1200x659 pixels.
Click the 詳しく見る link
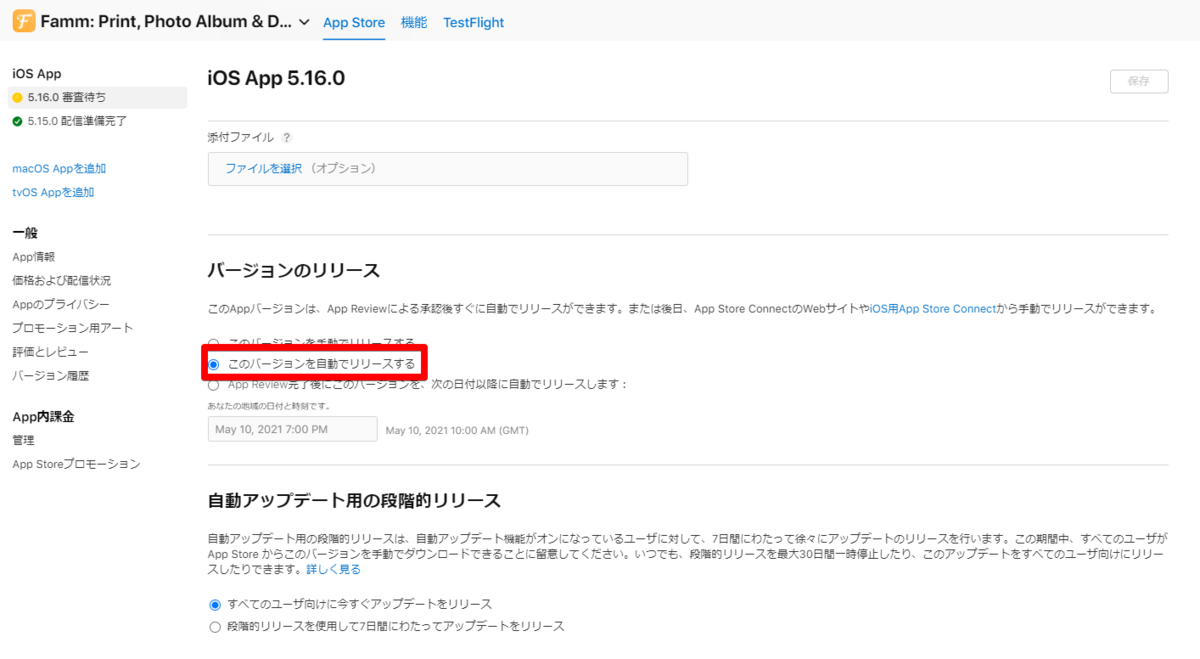[x=335, y=569]
